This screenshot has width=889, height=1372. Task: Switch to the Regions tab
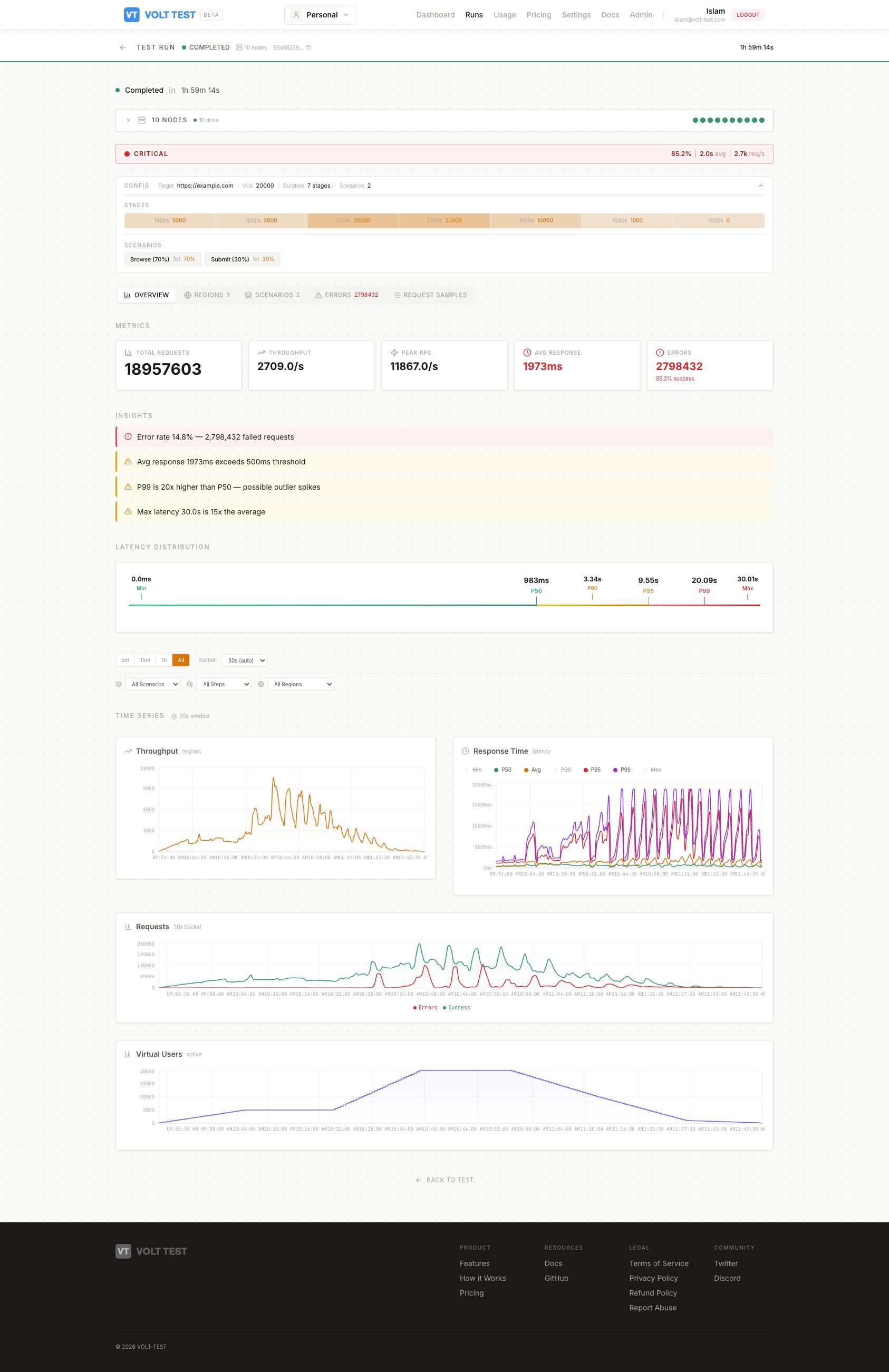coord(207,295)
